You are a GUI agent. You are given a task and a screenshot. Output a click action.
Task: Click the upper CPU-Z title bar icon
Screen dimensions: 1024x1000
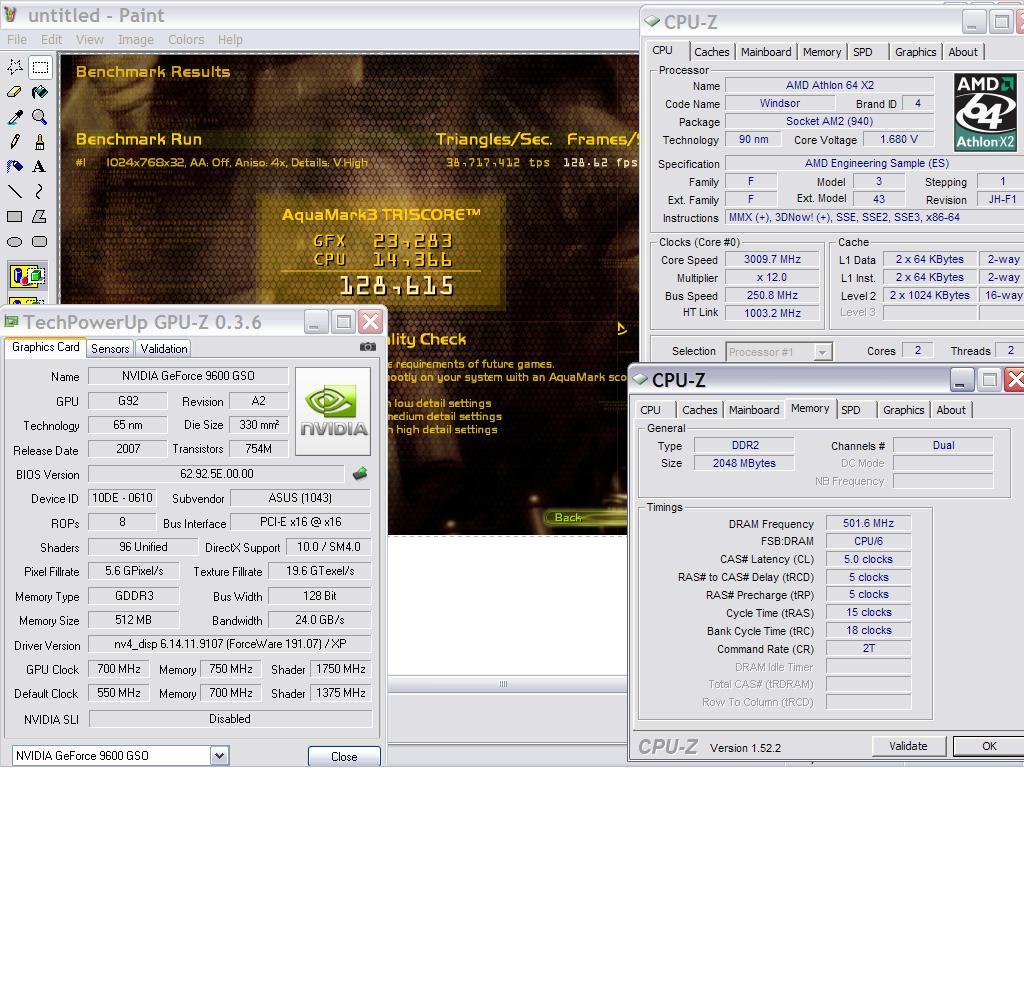pyautogui.click(x=652, y=21)
